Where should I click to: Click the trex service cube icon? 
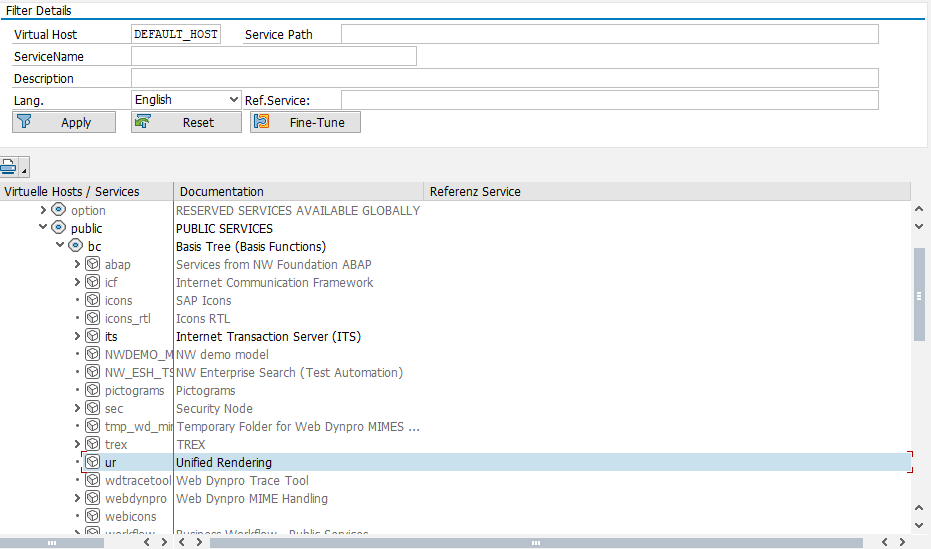tap(93, 444)
